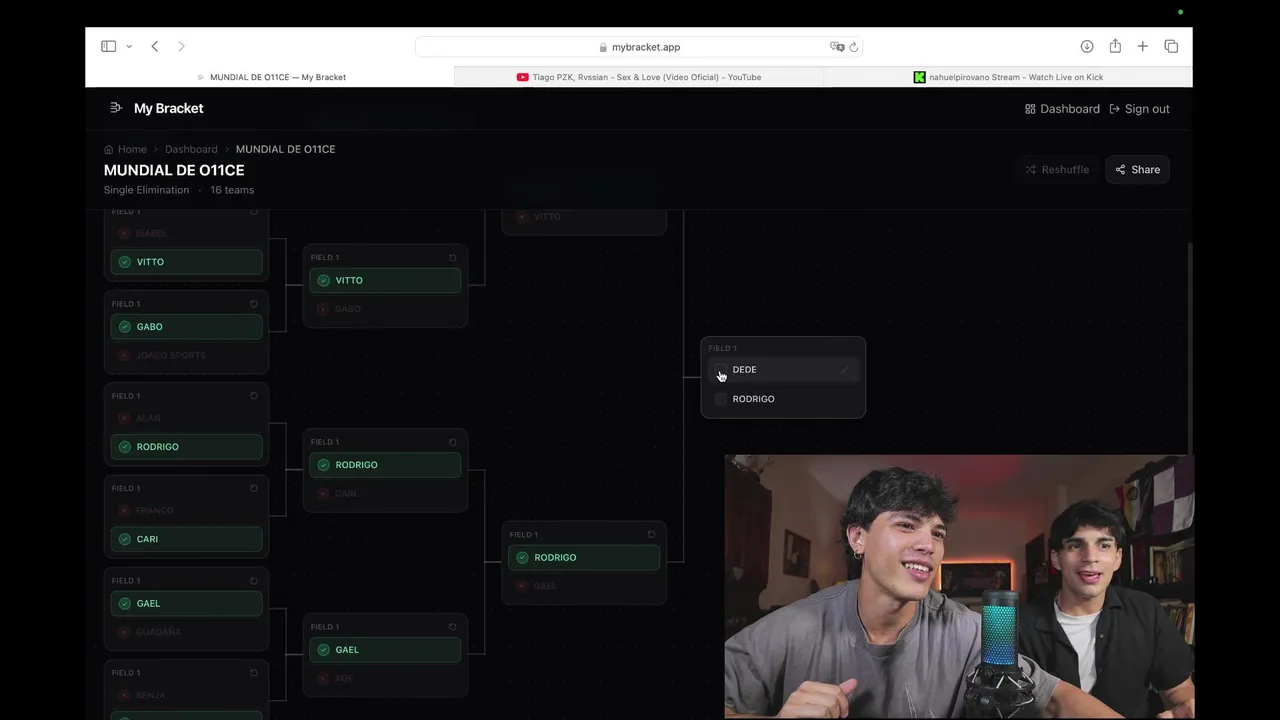
Task: Open the sidebar dropdown chevron
Action: (x=129, y=47)
